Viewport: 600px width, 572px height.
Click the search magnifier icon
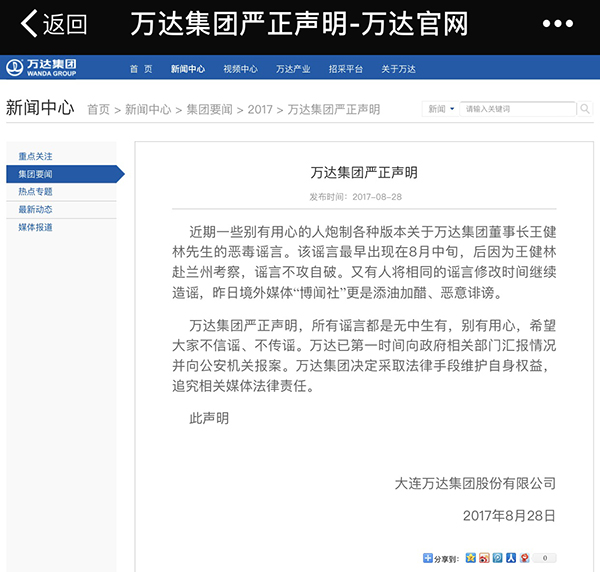pos(583,108)
